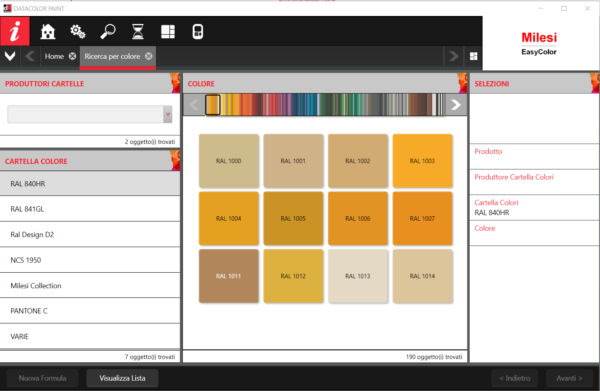Pick the RAL 1006 swatch

[x=358, y=218]
